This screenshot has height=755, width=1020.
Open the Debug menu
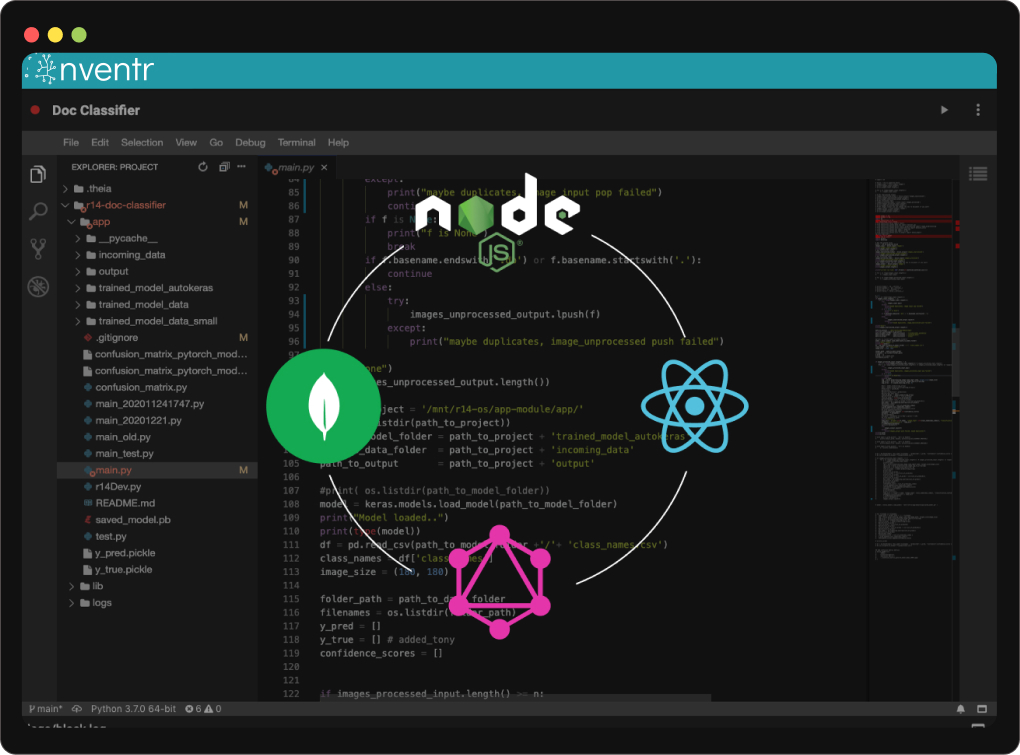tap(250, 142)
